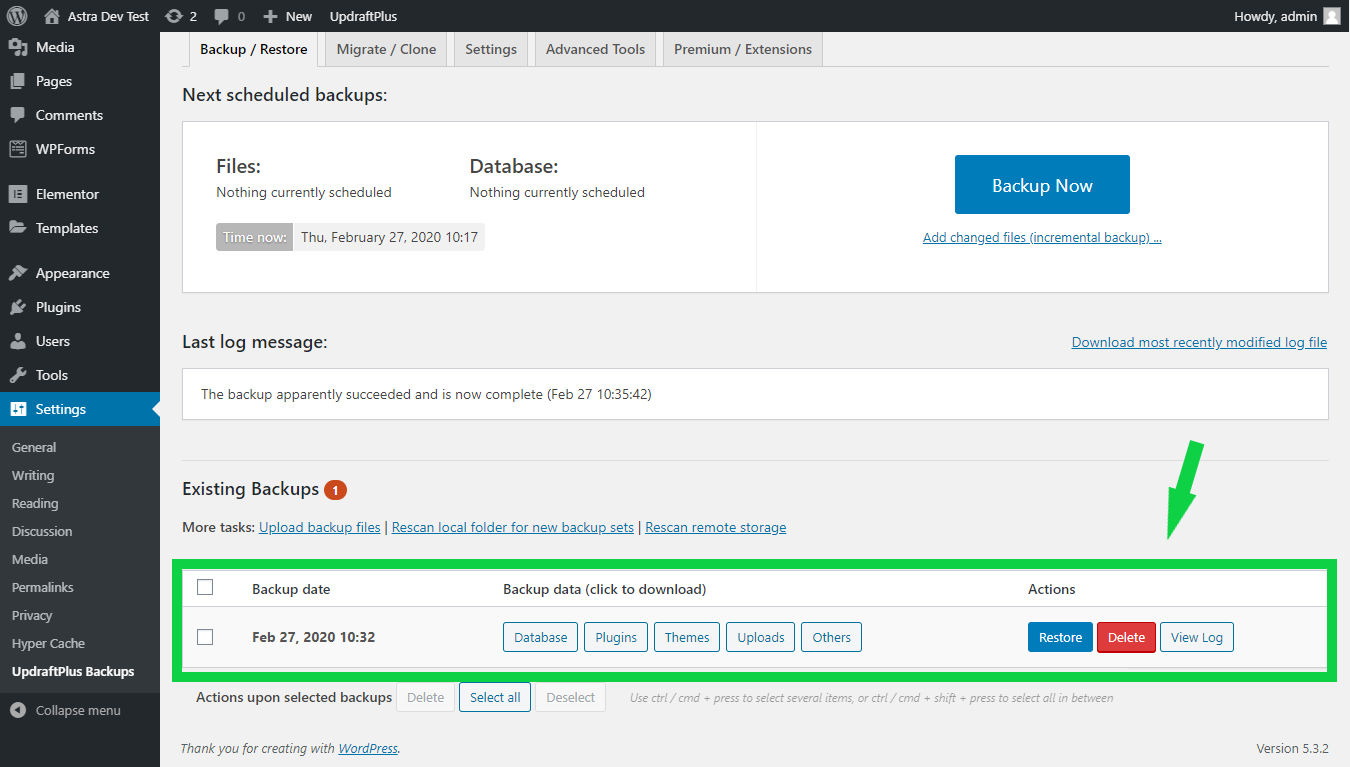Viewport: 1350px width, 767px height.
Task: Click the updates refresh icon
Action: tap(174, 16)
